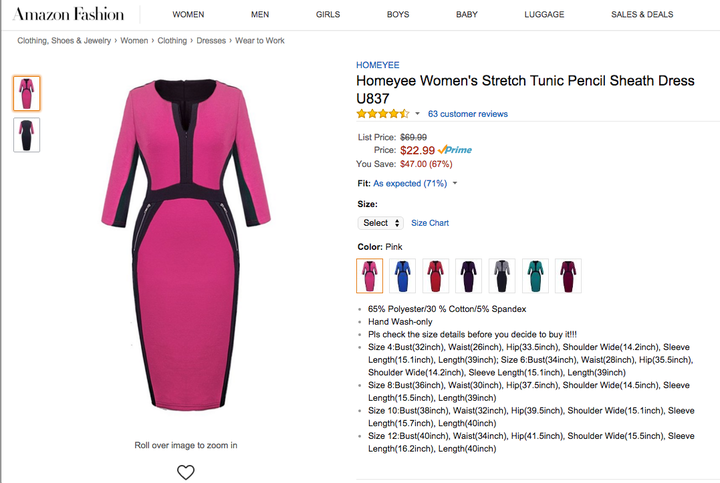This screenshot has width=720, height=483.
Task: Expand the rating breakdown arrow beside stars
Action: (x=417, y=113)
